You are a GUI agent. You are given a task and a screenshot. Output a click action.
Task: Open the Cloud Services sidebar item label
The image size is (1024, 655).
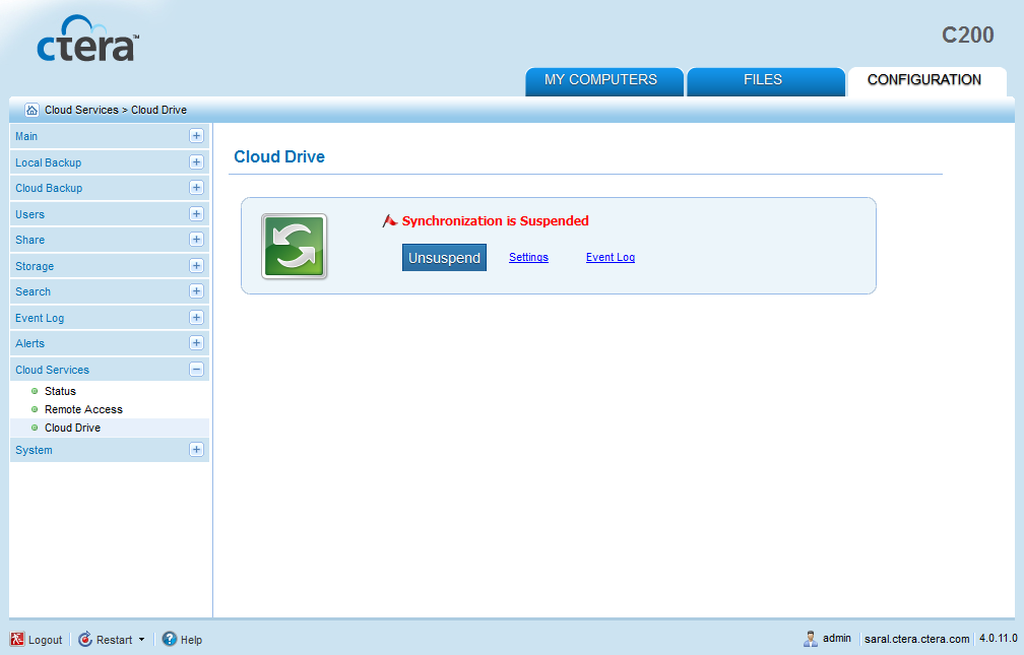(52, 370)
